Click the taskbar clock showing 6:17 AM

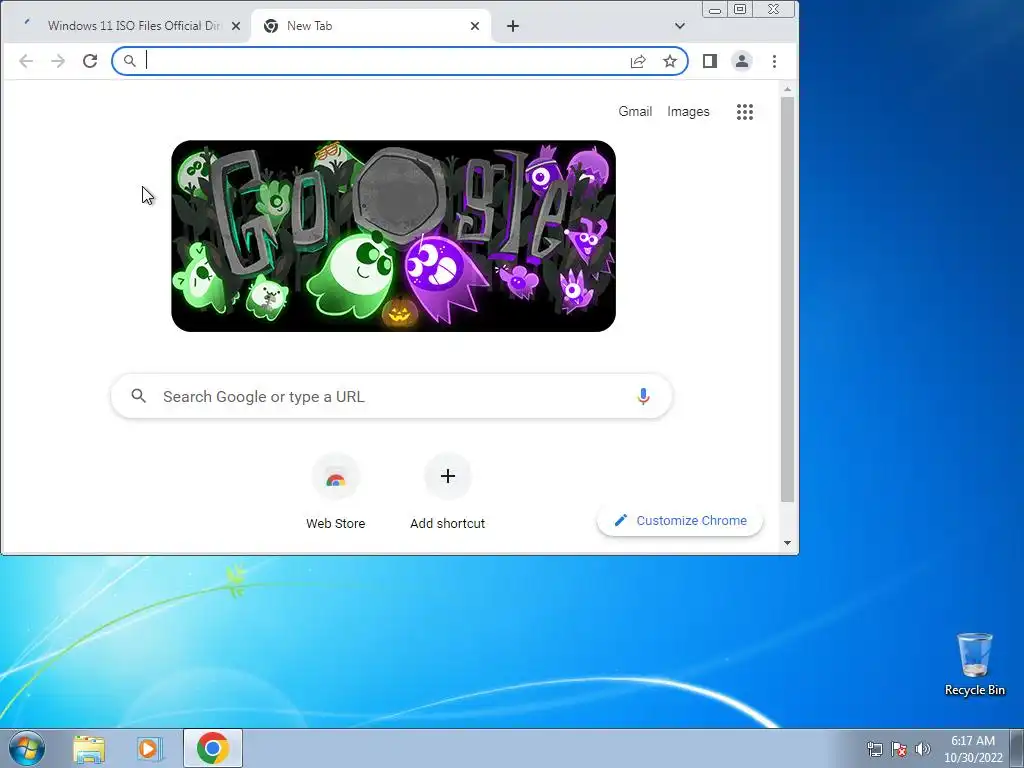click(973, 749)
